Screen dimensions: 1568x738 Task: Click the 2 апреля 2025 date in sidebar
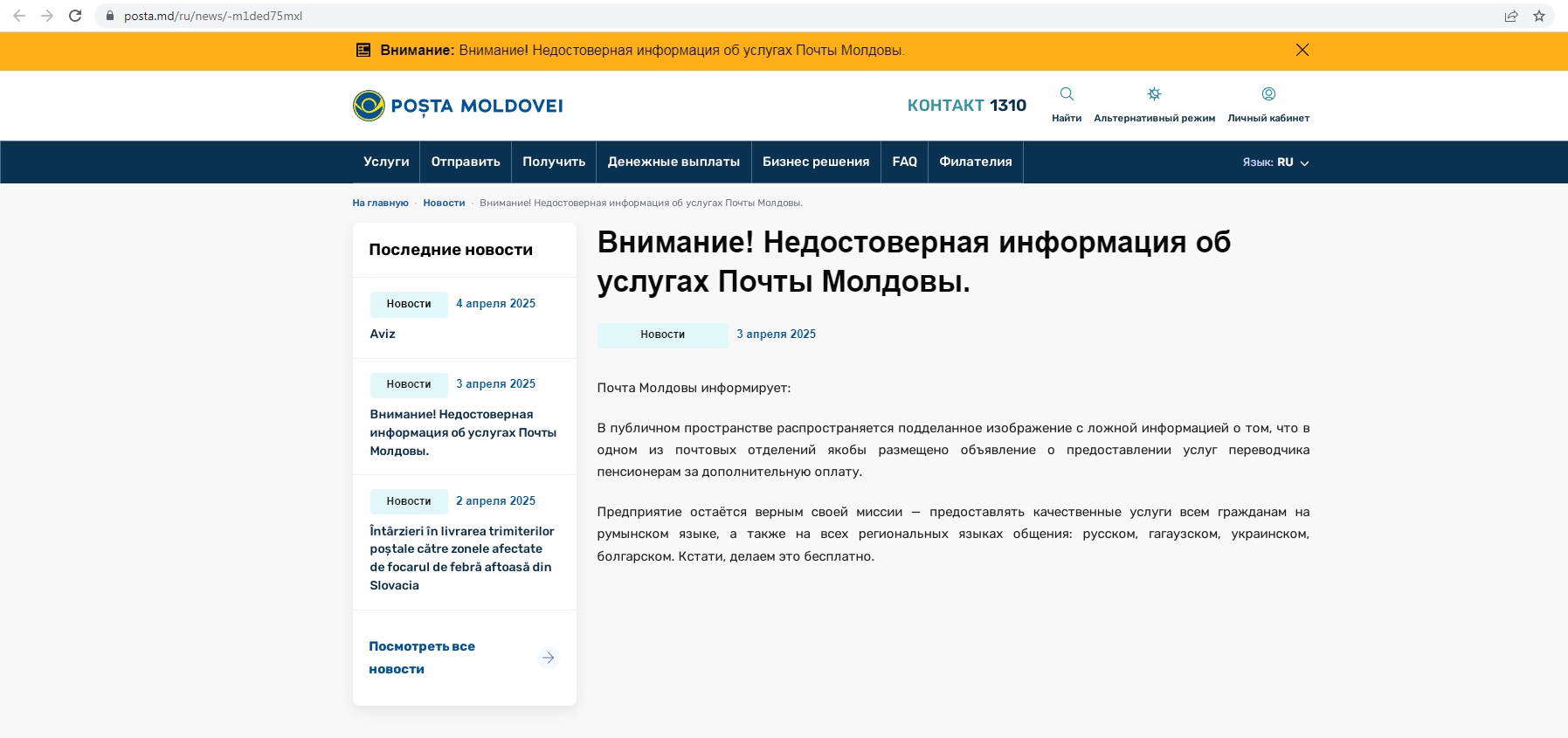click(495, 501)
